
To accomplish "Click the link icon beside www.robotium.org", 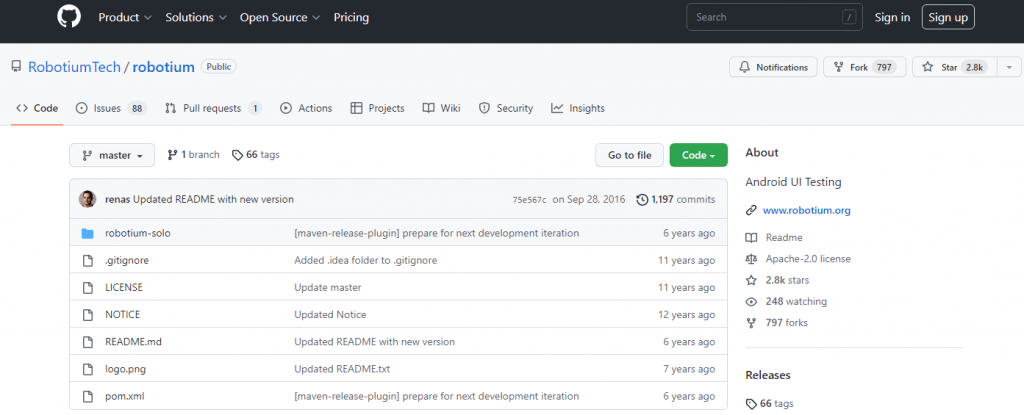I will click(751, 211).
